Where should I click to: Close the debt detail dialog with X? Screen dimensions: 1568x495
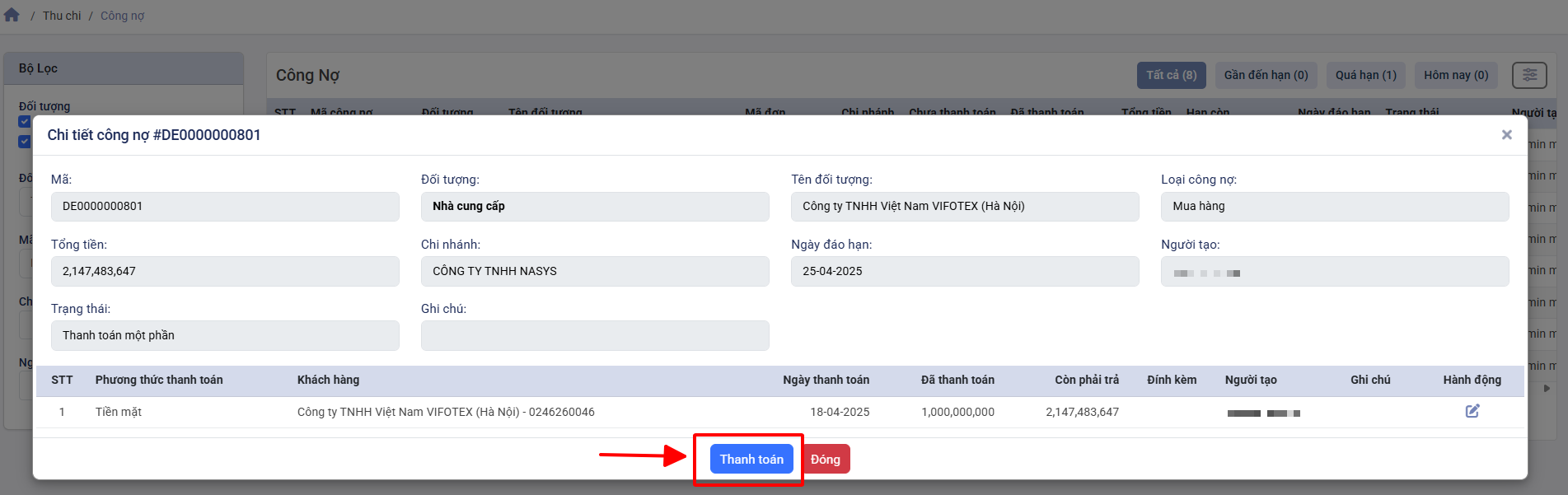click(x=1506, y=134)
